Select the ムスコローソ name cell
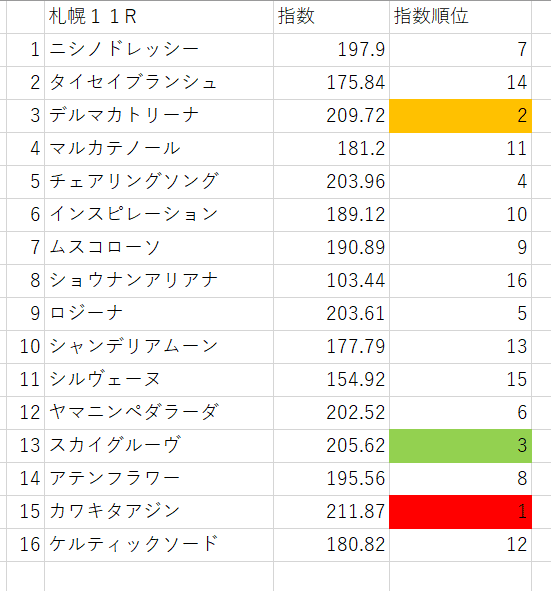551x591 pixels. (159, 248)
